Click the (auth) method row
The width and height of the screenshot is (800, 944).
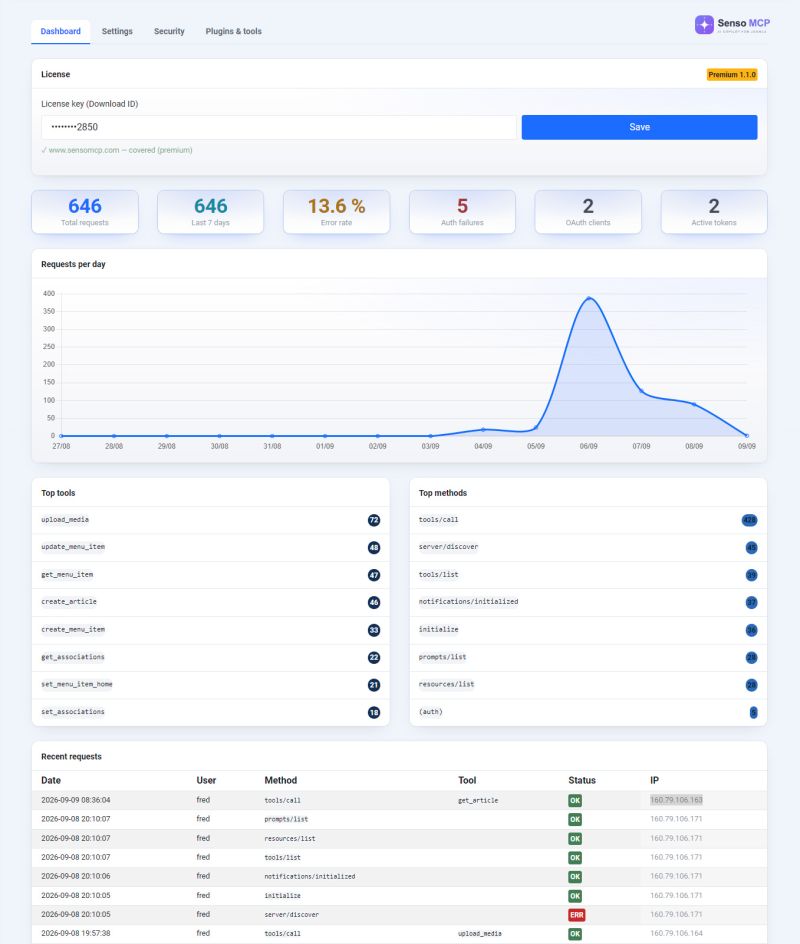(x=588, y=712)
